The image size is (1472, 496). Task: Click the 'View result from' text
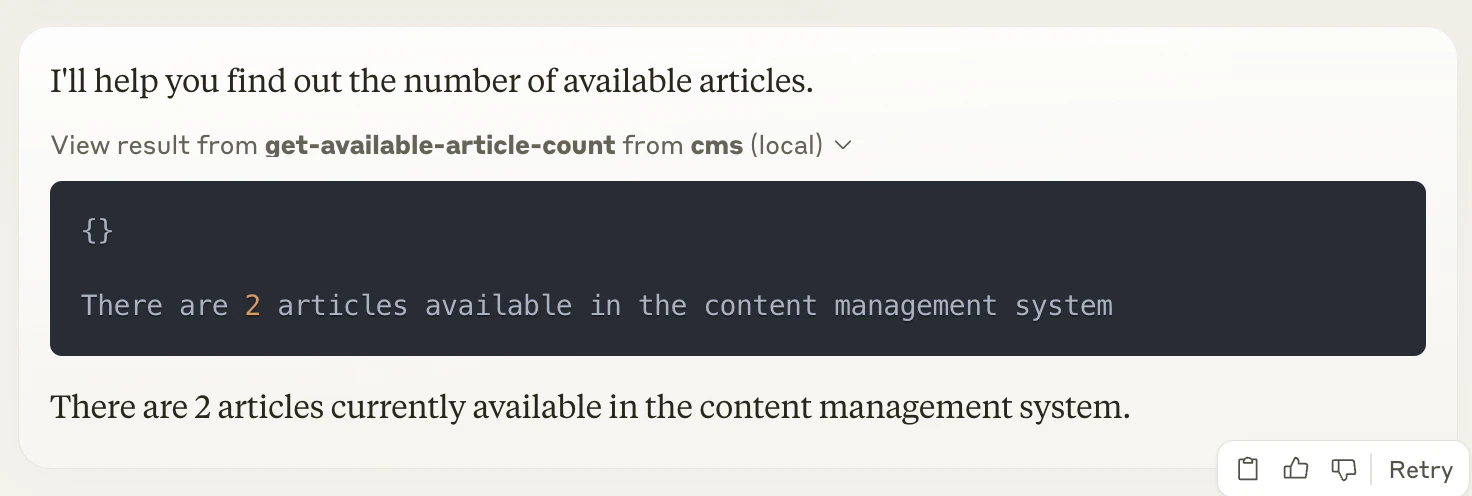pyautogui.click(x=154, y=146)
